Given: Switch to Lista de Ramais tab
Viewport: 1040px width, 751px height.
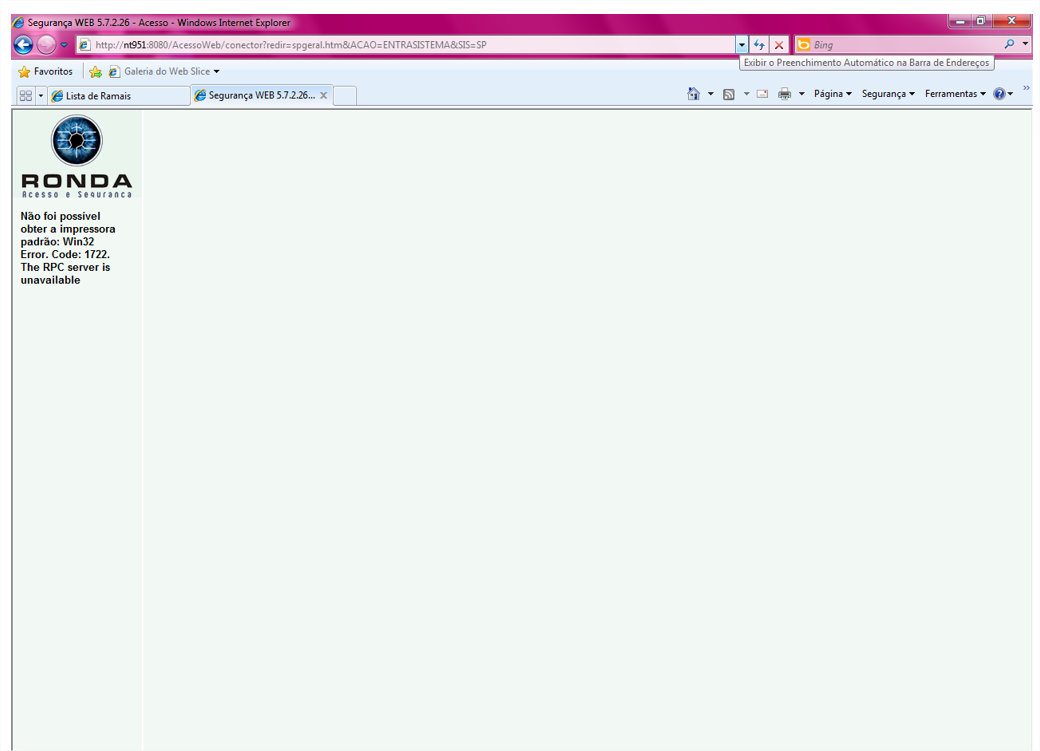Looking at the screenshot, I should [x=119, y=96].
